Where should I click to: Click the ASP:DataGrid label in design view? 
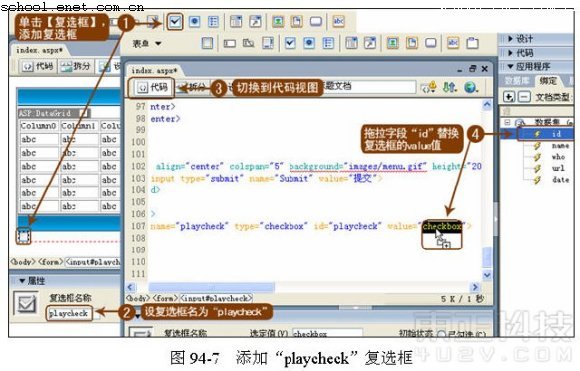45,113
